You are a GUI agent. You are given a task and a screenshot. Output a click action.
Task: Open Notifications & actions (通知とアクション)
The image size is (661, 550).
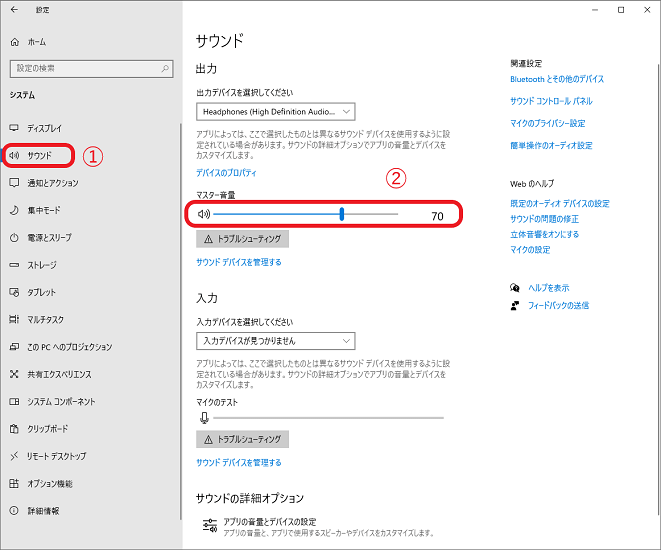click(52, 183)
